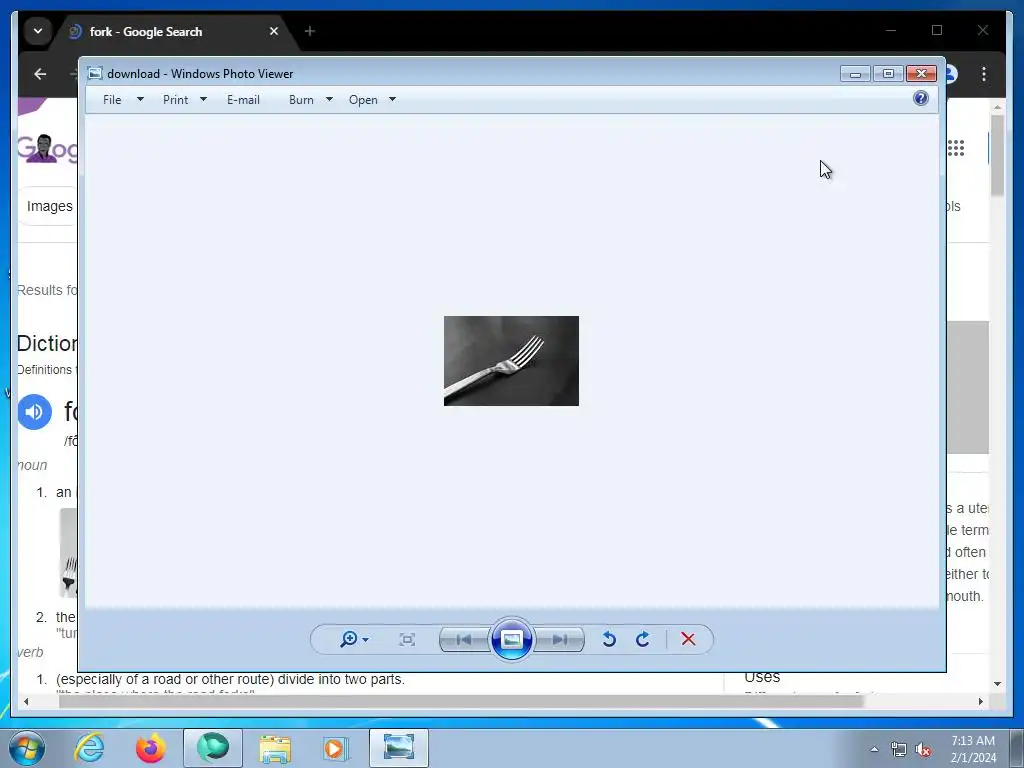Open Windows Media Player from the taskbar
Image resolution: width=1024 pixels, height=768 pixels.
[336, 748]
